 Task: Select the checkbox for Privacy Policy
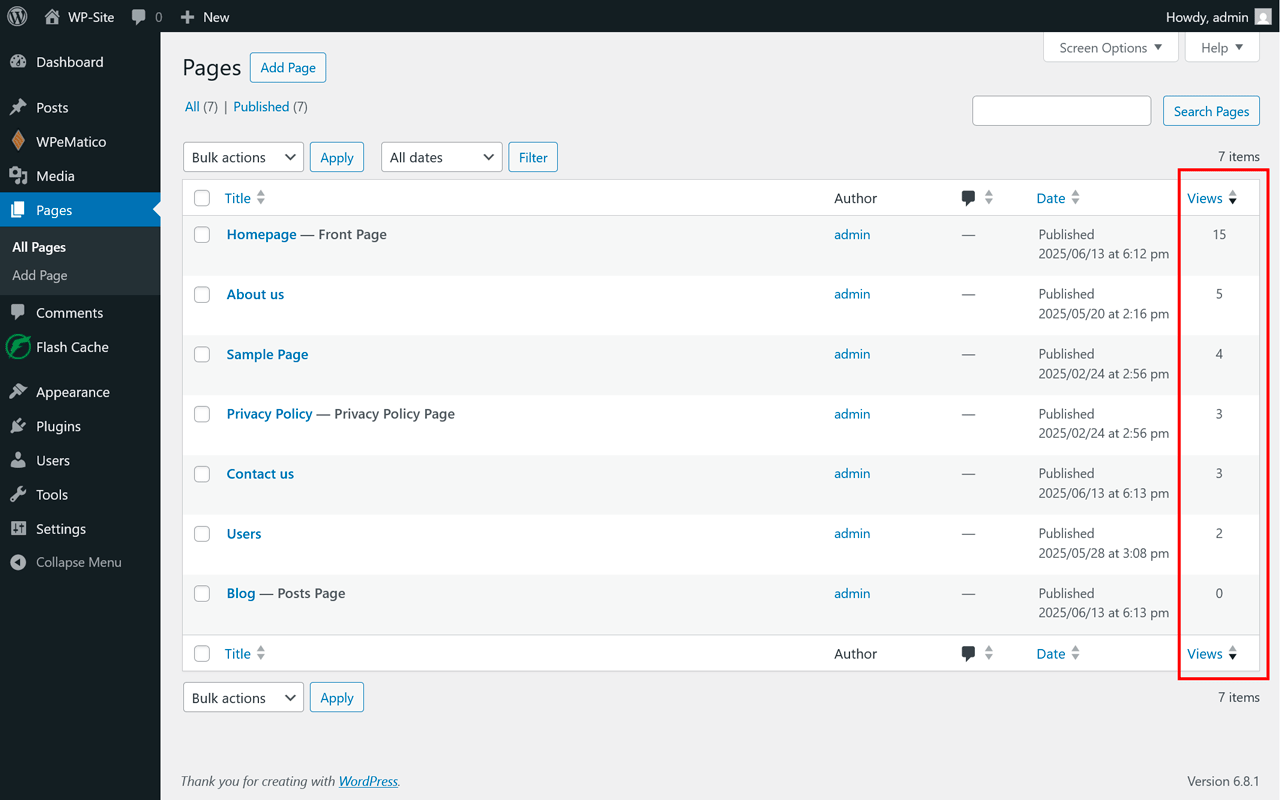pyautogui.click(x=201, y=414)
